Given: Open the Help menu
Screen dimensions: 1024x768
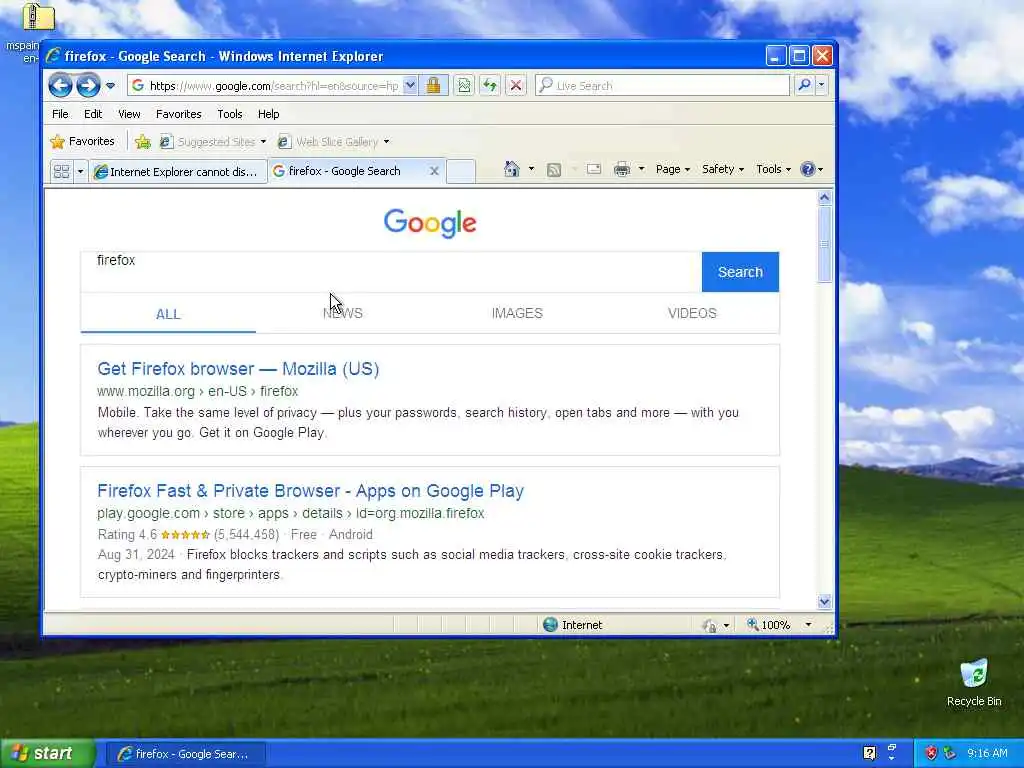Looking at the screenshot, I should click(x=268, y=114).
